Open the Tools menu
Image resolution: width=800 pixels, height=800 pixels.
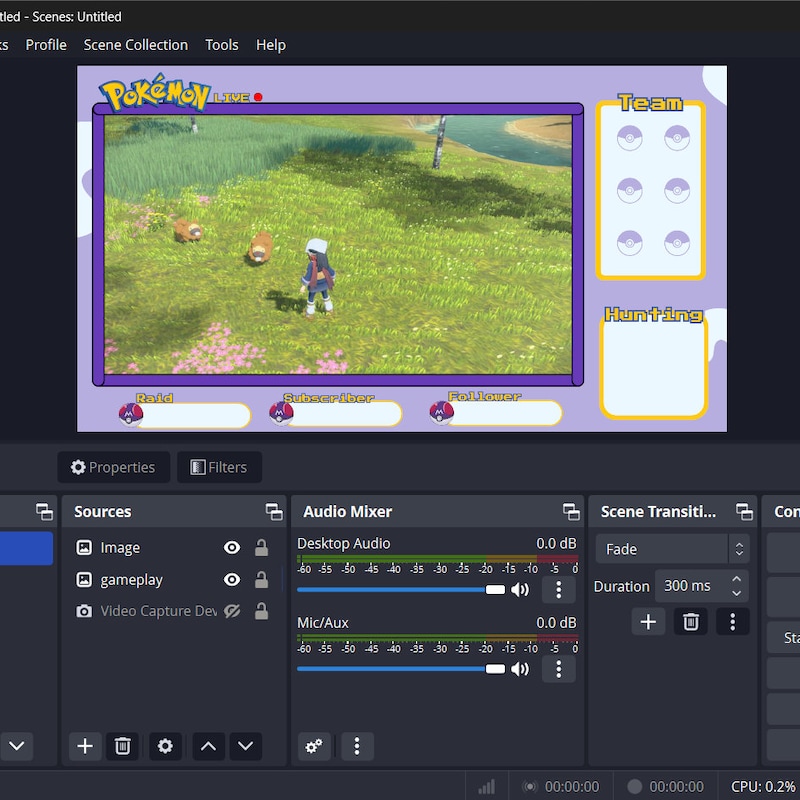(x=221, y=44)
